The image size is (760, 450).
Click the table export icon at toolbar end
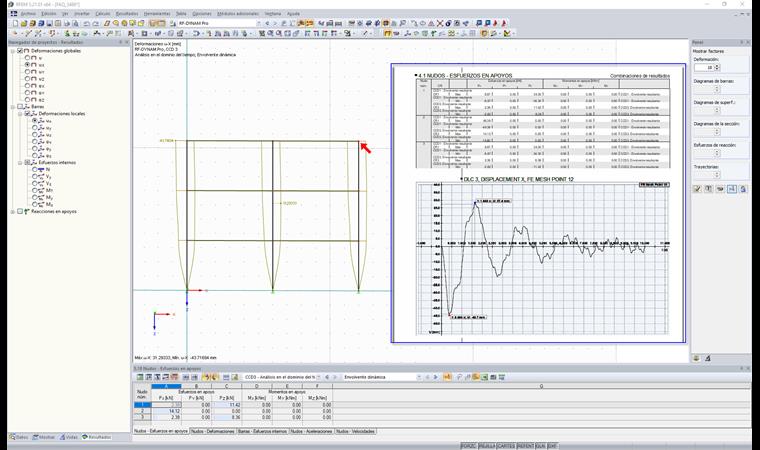(502, 377)
